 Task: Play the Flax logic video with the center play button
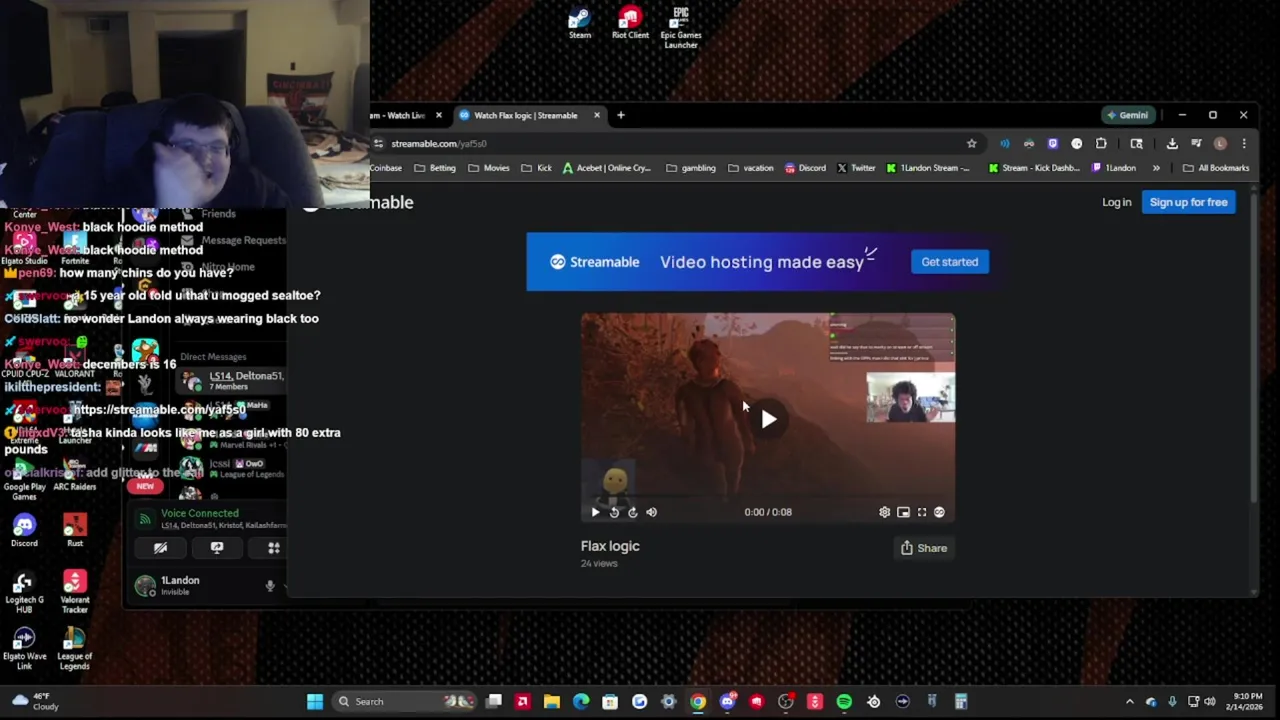coord(768,419)
